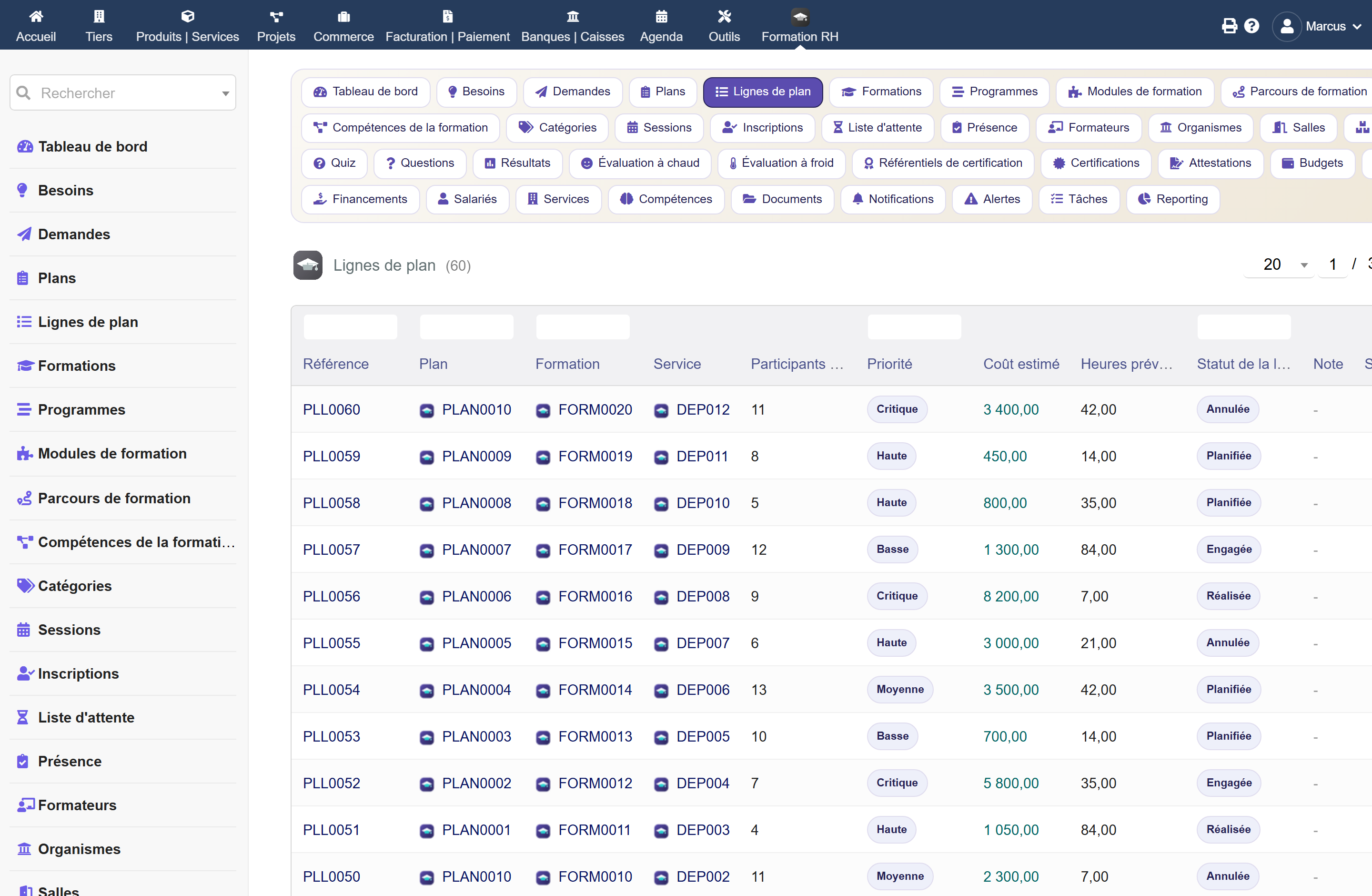Screen dimensions: 1372x896
Task: Click the Référence column filter field
Action: click(x=351, y=327)
